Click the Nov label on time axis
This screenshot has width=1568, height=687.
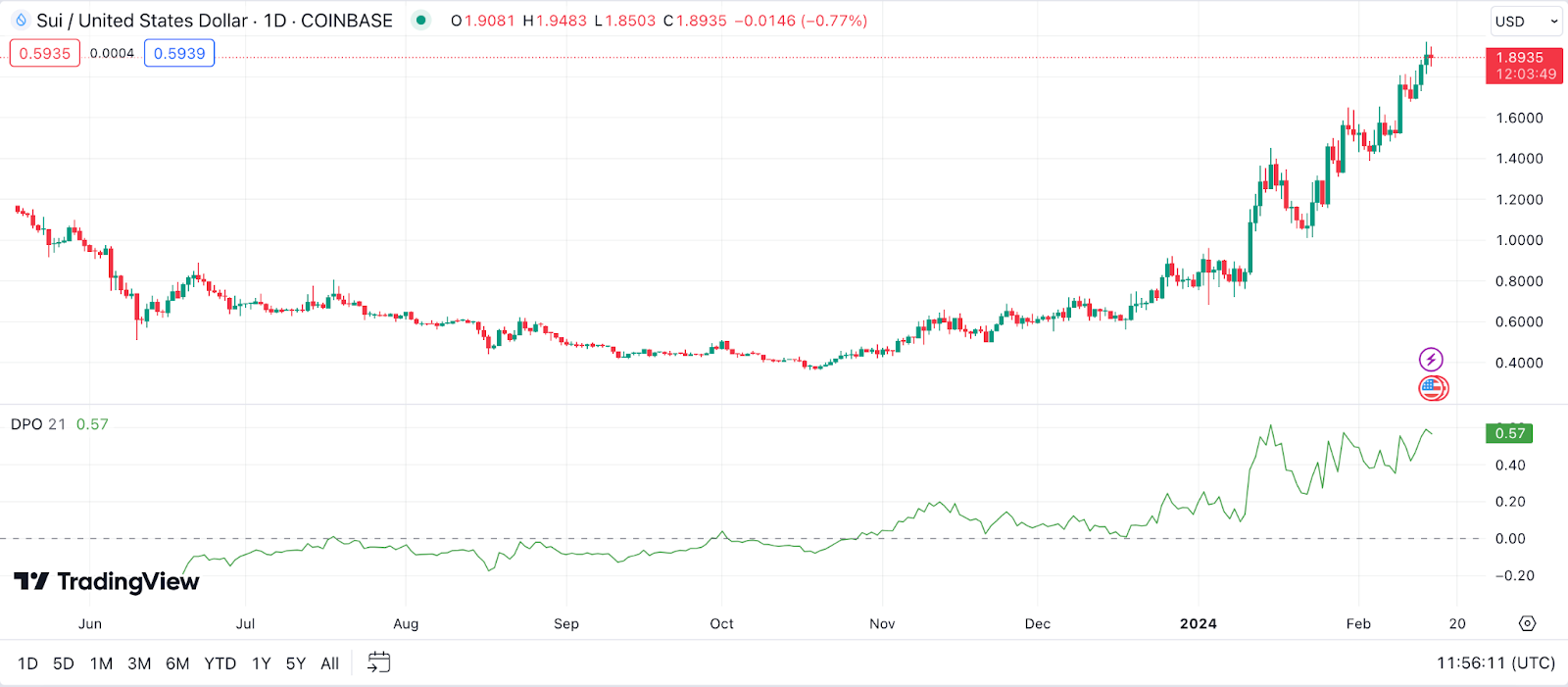pyautogui.click(x=882, y=623)
